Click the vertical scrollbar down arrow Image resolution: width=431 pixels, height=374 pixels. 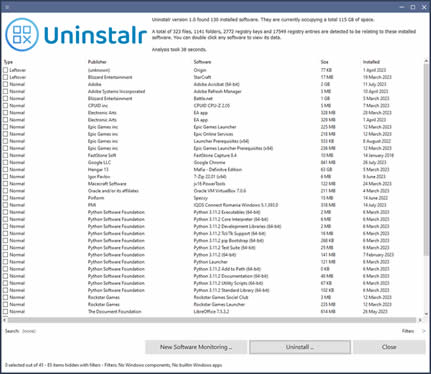(426, 314)
